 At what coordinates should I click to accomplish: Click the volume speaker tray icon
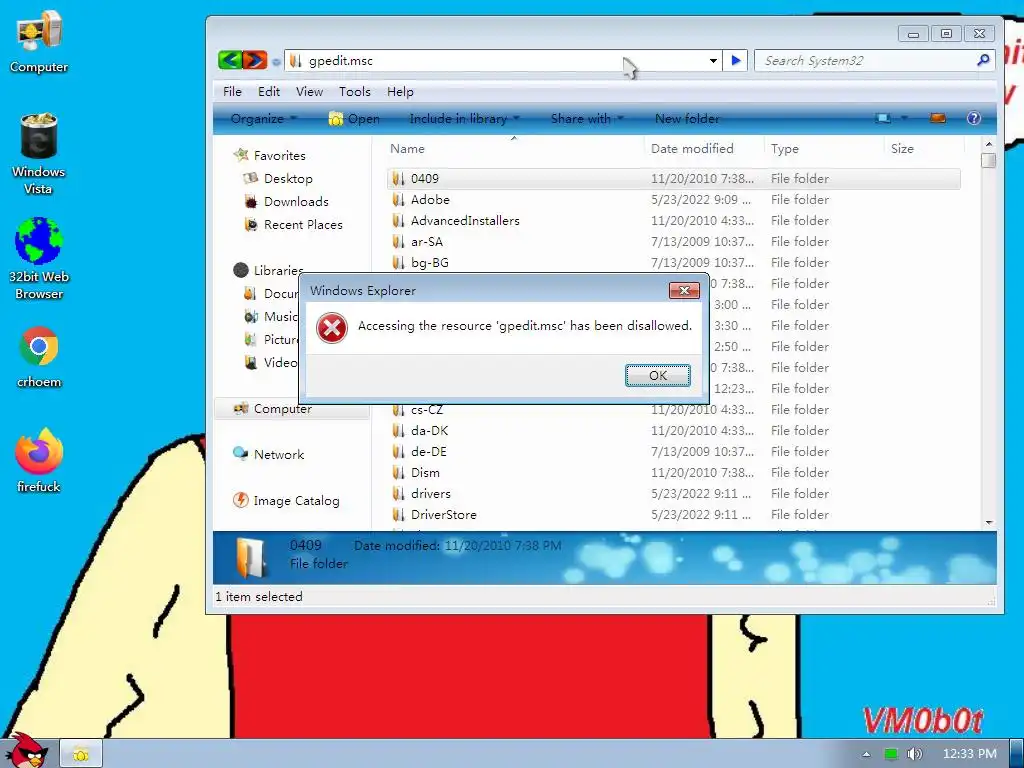coord(914,754)
